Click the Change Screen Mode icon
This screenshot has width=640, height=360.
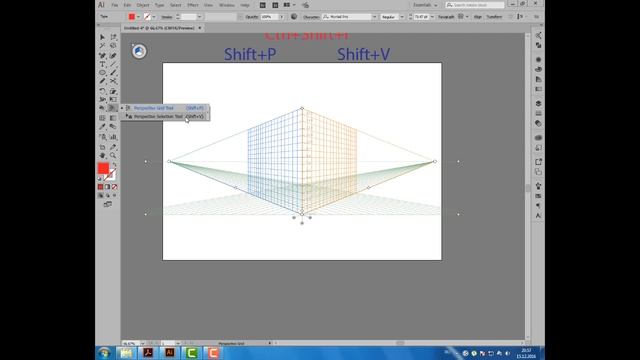(x=107, y=204)
